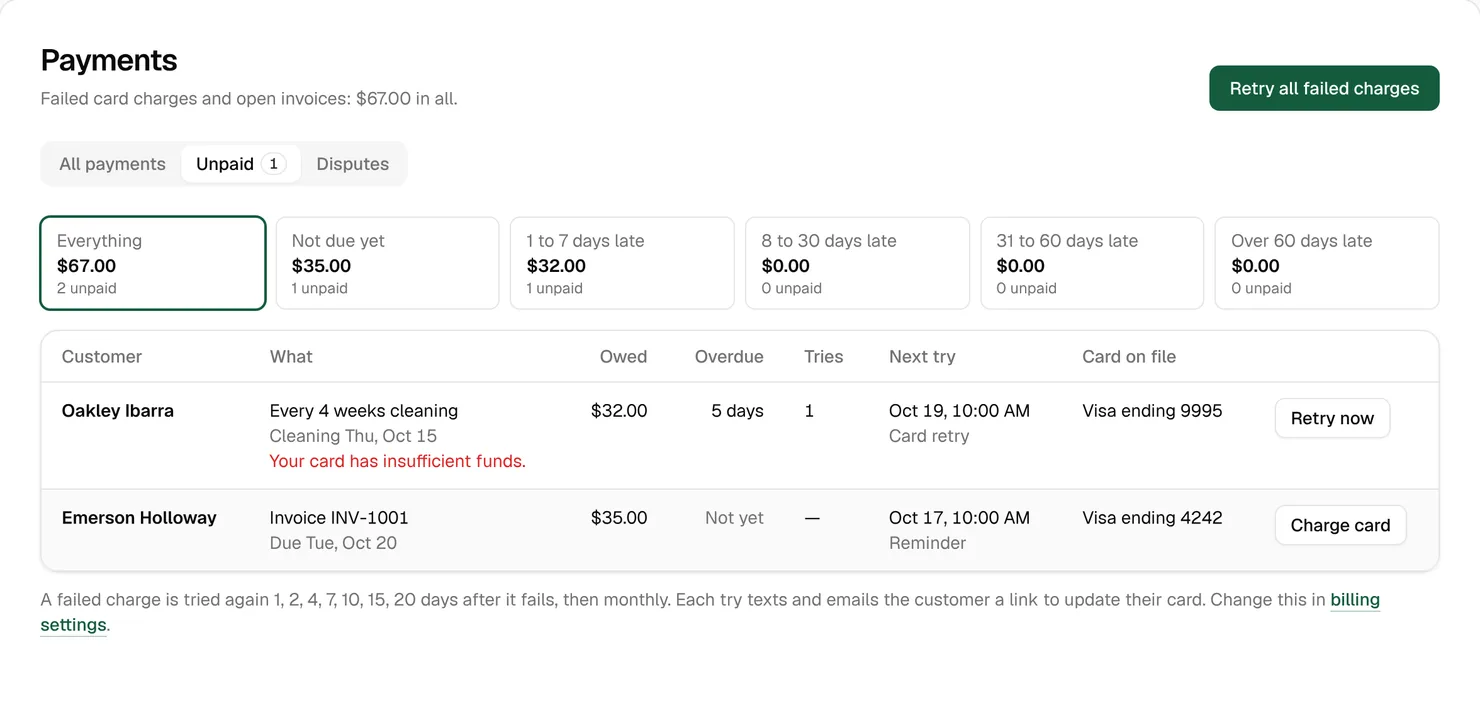Switch to the All payments tab
The width and height of the screenshot is (1480, 705).
[112, 164]
